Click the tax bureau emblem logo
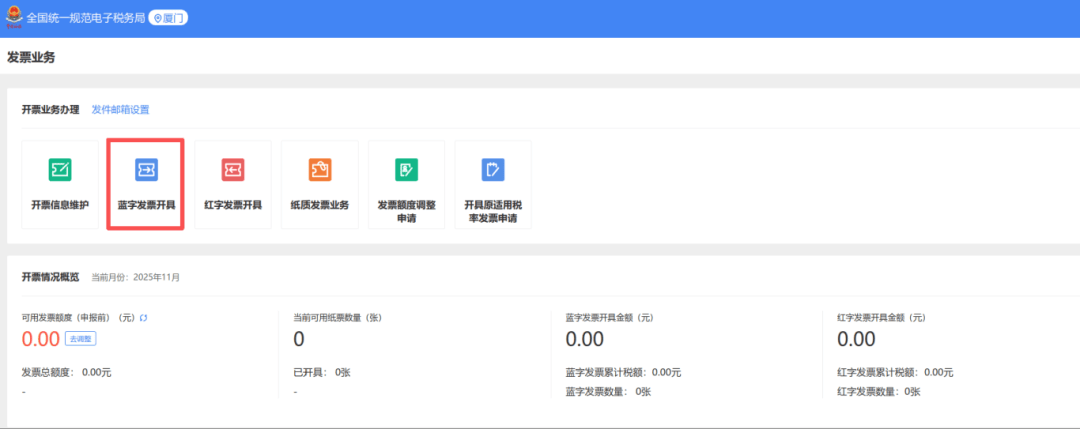The height and width of the screenshot is (429, 1080). pyautogui.click(x=13, y=18)
